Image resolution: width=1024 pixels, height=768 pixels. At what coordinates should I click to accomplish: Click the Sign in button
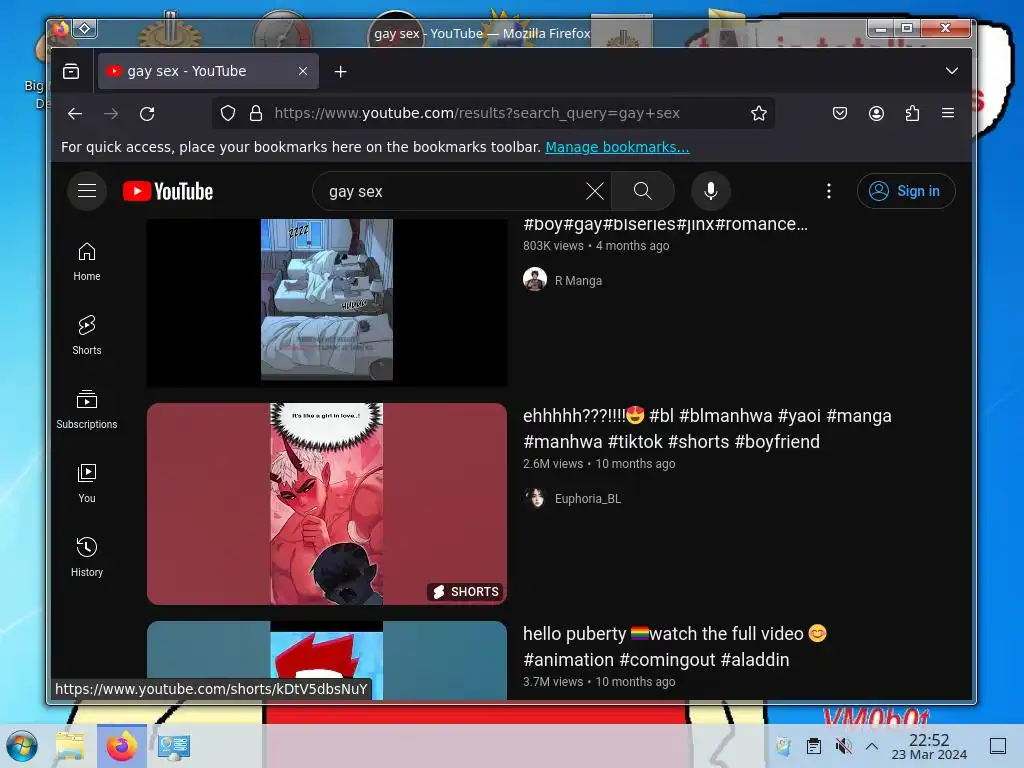(906, 191)
